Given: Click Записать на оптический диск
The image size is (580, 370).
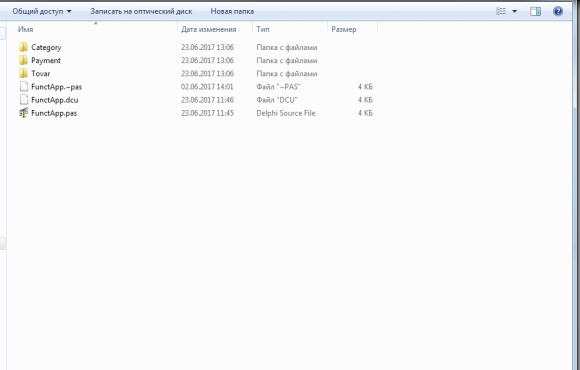Looking at the screenshot, I should pos(141,11).
